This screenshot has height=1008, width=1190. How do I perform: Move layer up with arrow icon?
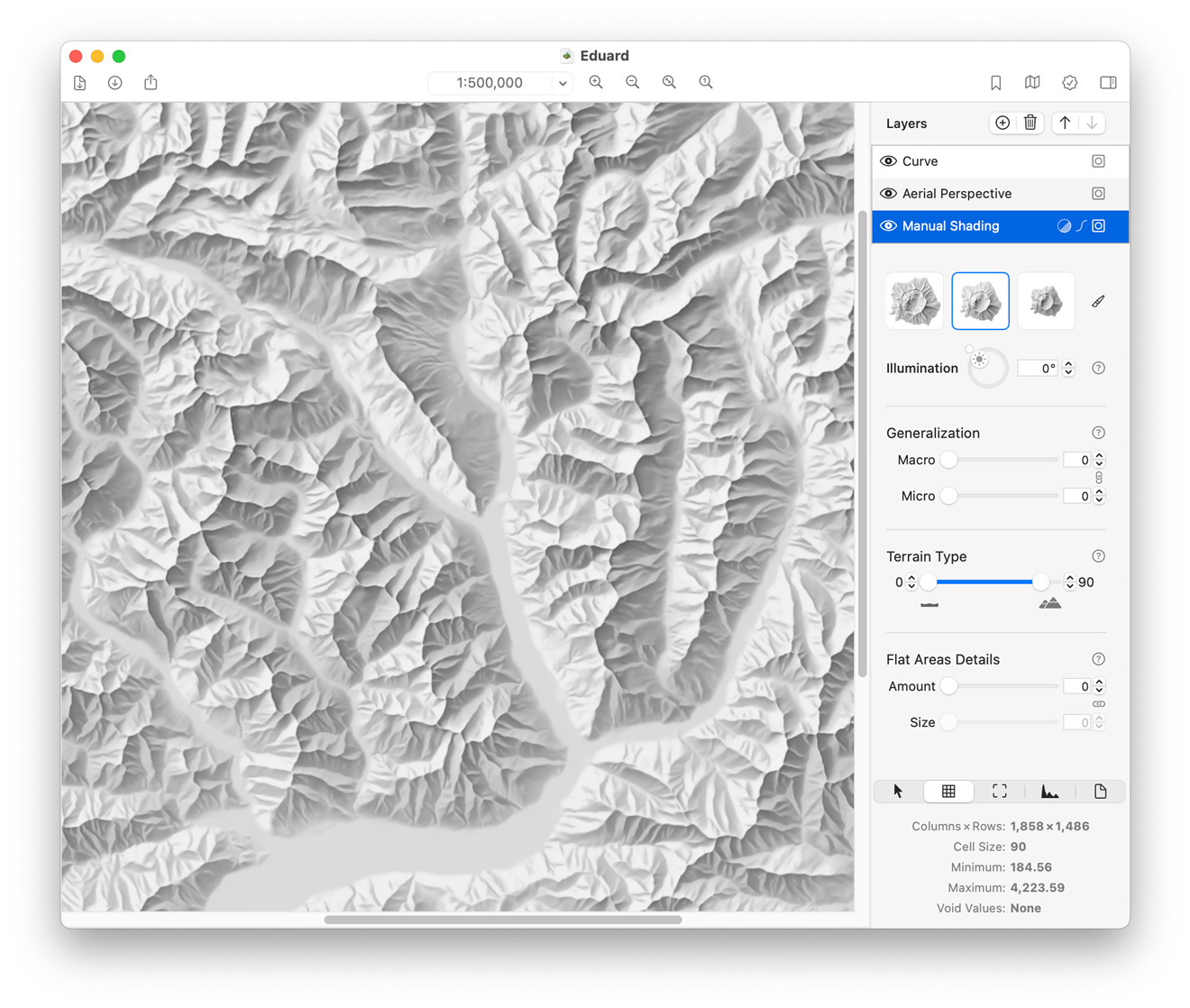pyautogui.click(x=1065, y=124)
